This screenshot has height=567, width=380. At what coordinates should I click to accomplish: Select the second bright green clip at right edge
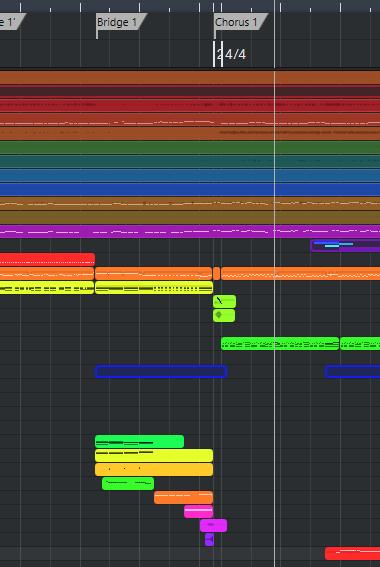(x=360, y=344)
